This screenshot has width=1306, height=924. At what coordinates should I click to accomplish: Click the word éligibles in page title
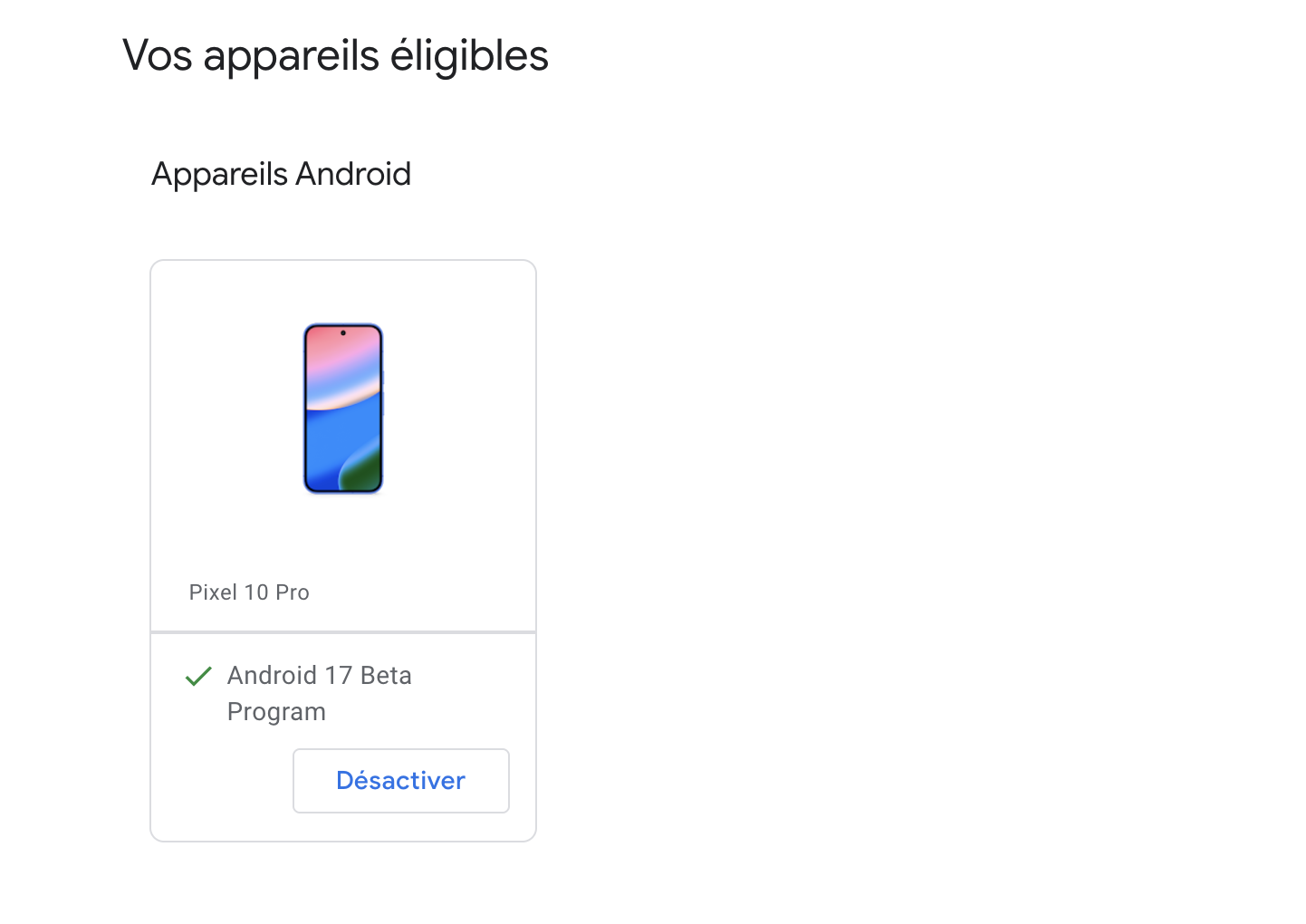tap(469, 55)
